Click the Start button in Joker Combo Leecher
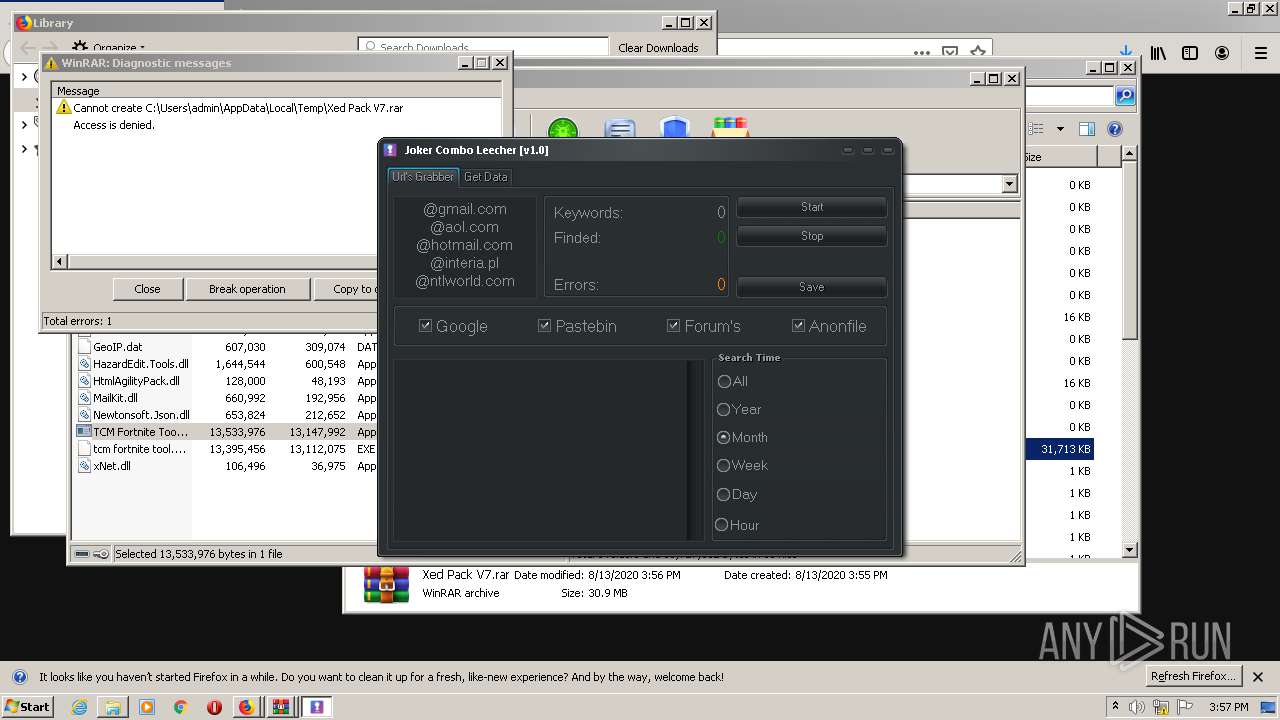 coord(812,207)
